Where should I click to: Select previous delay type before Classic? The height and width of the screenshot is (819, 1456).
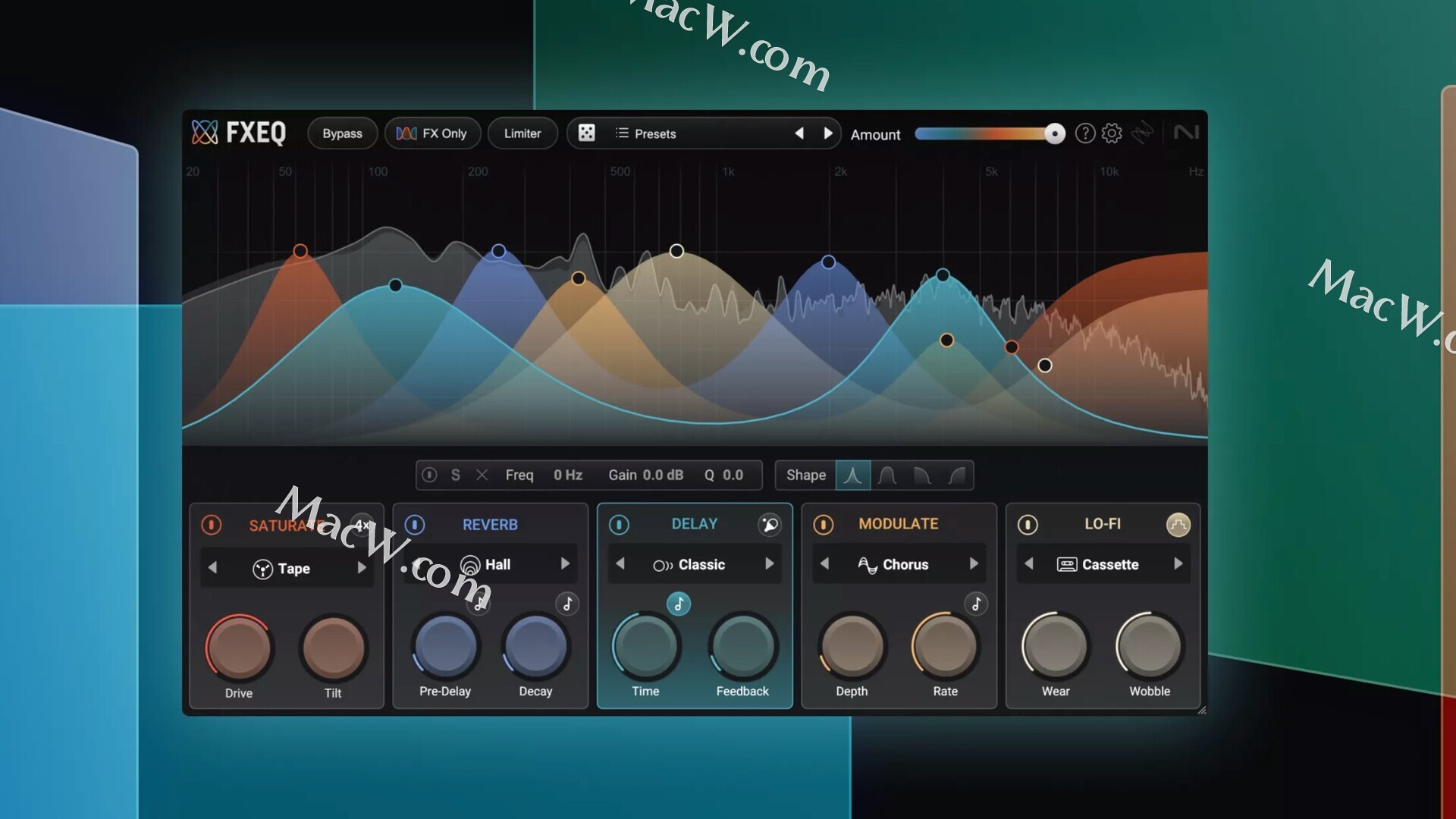click(x=620, y=564)
